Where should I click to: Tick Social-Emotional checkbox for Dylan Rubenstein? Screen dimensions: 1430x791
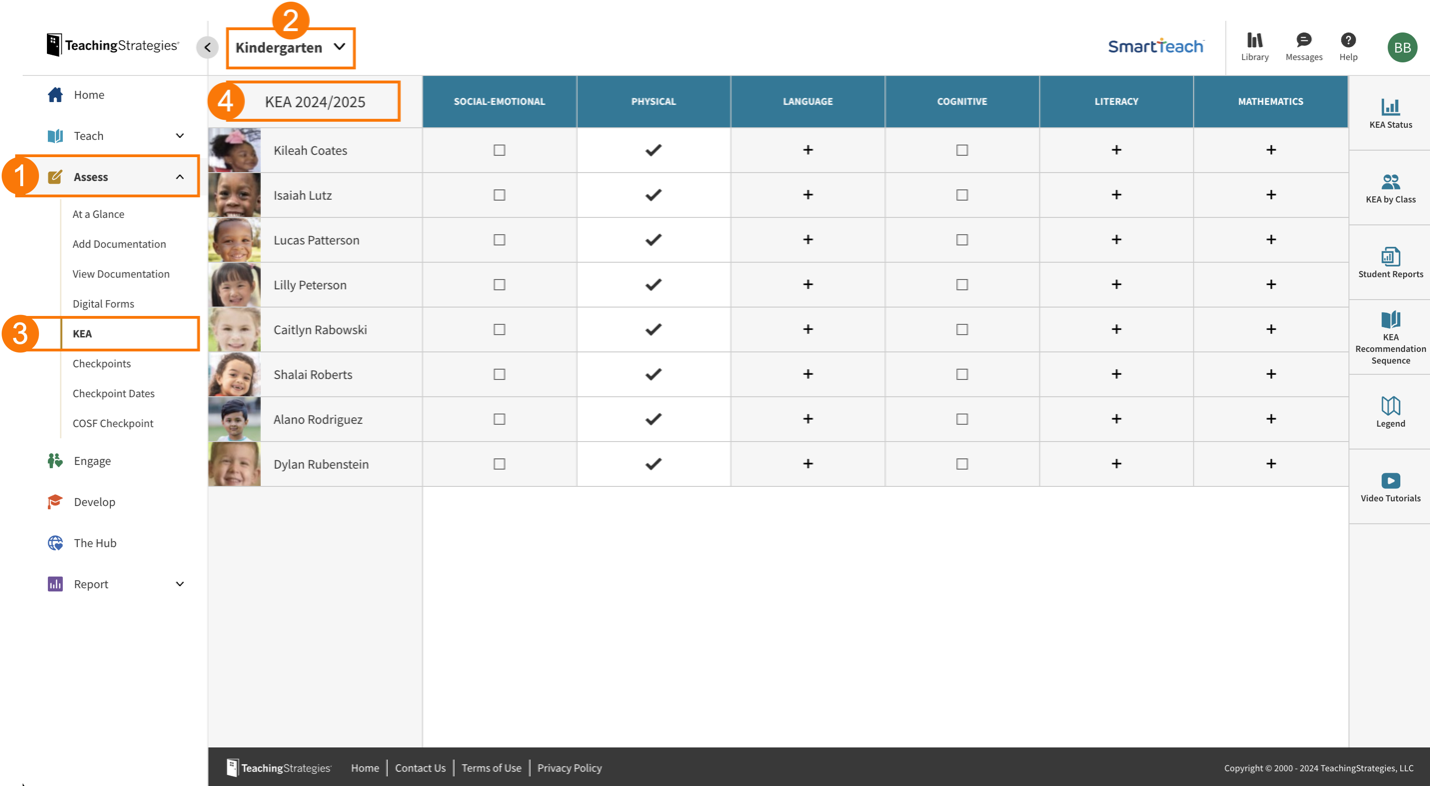coord(499,464)
